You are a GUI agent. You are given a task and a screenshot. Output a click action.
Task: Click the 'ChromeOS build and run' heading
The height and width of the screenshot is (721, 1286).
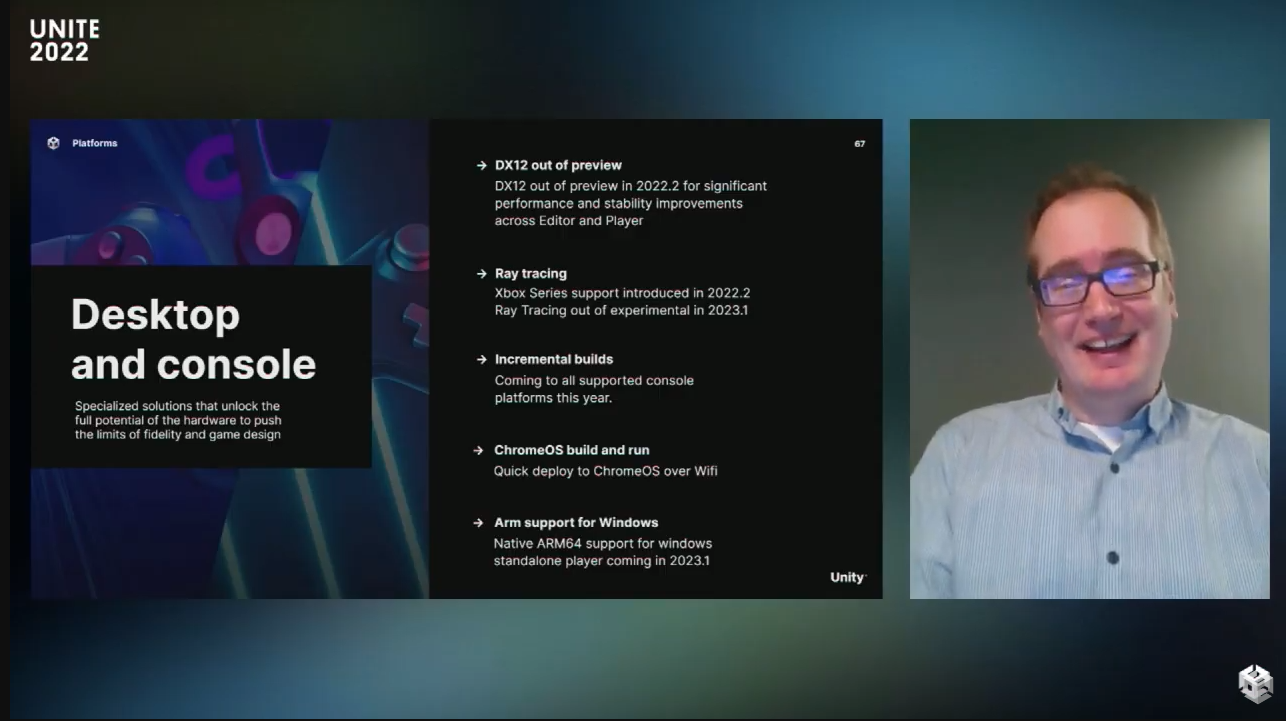[x=572, y=450]
